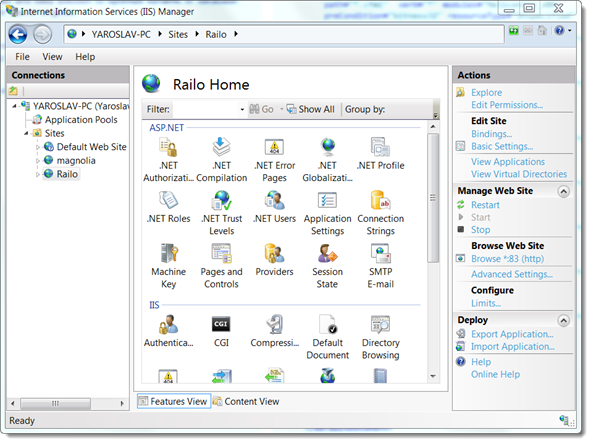Switch to Features View tab
This screenshot has width=591, height=443.
tap(174, 402)
